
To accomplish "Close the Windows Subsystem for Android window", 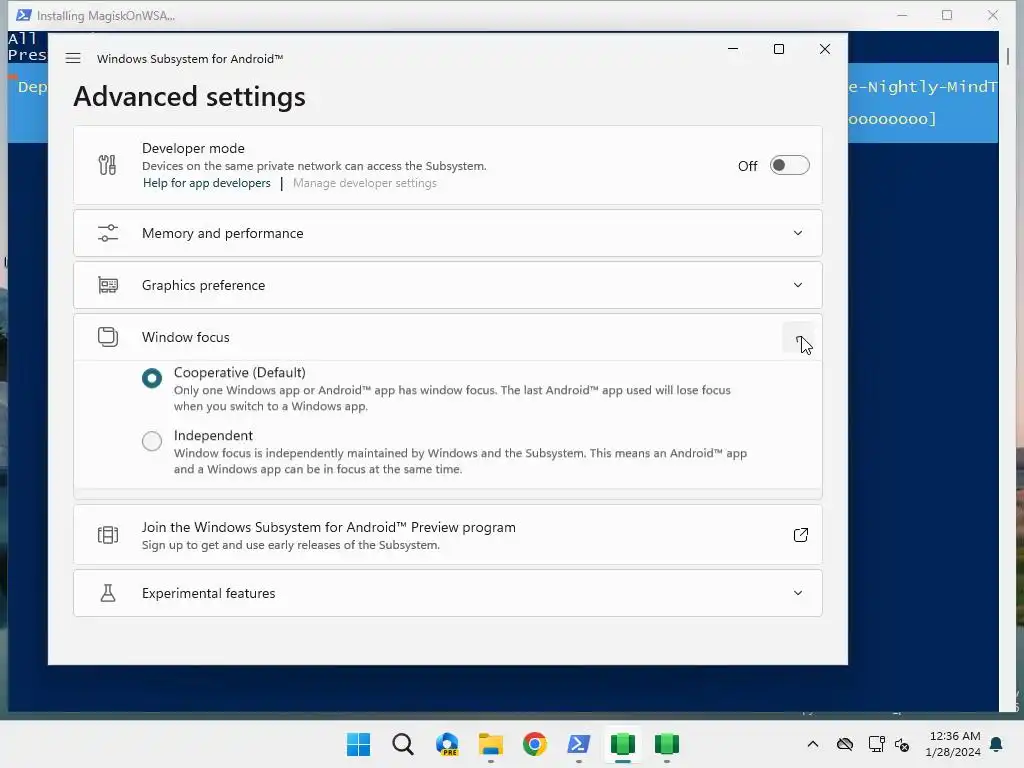I will coord(825,49).
